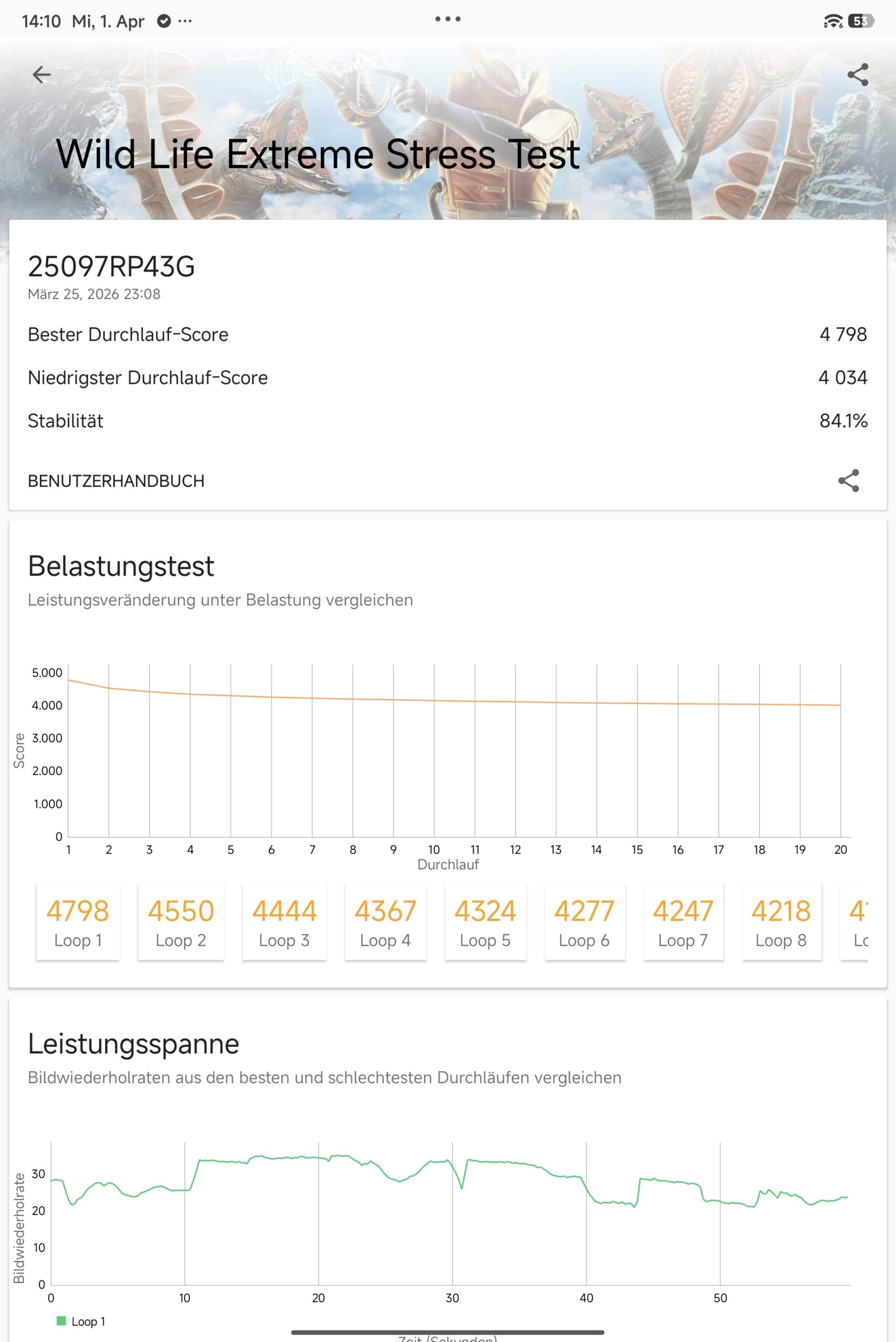Select the Loop 1 score card
896x1342 pixels.
click(x=78, y=922)
